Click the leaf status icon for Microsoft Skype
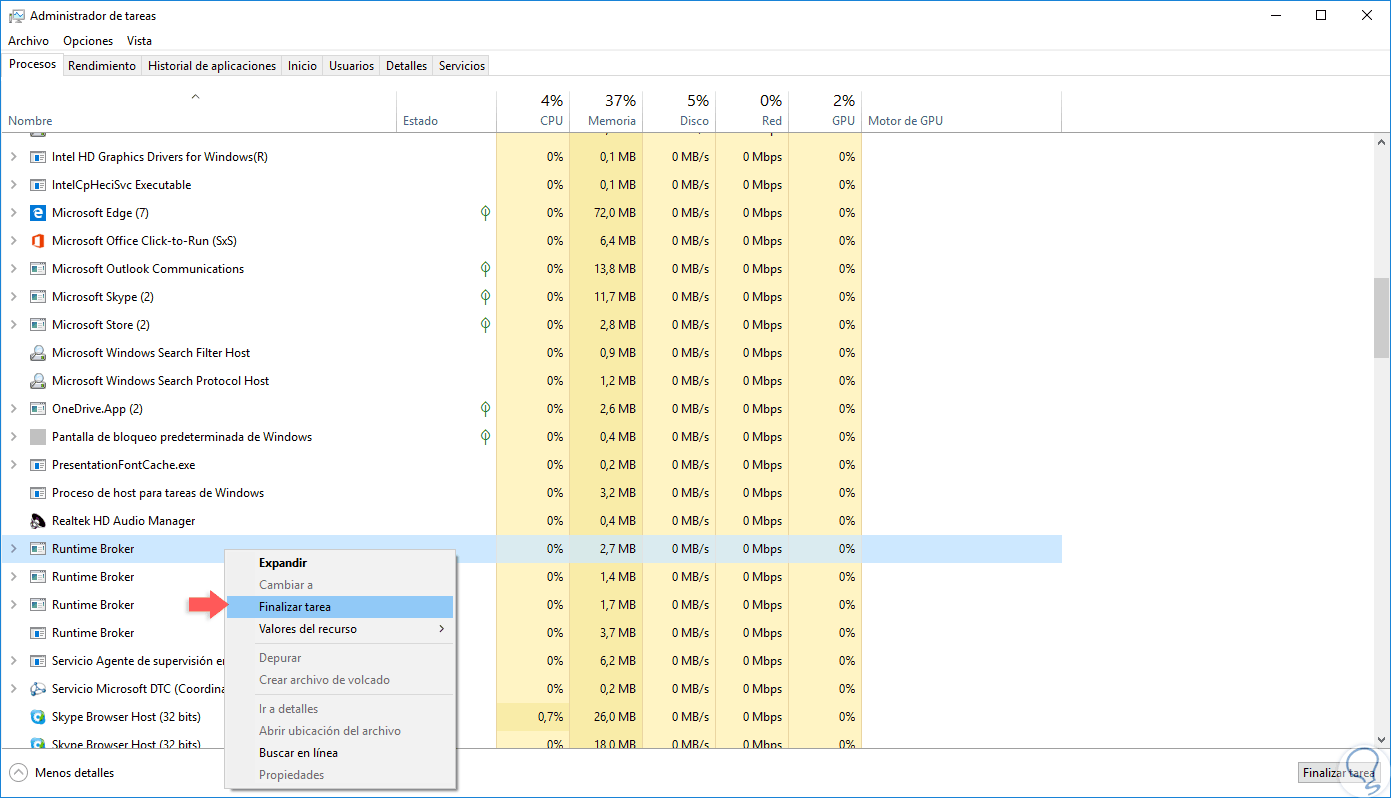The height and width of the screenshot is (798, 1391). 485,297
